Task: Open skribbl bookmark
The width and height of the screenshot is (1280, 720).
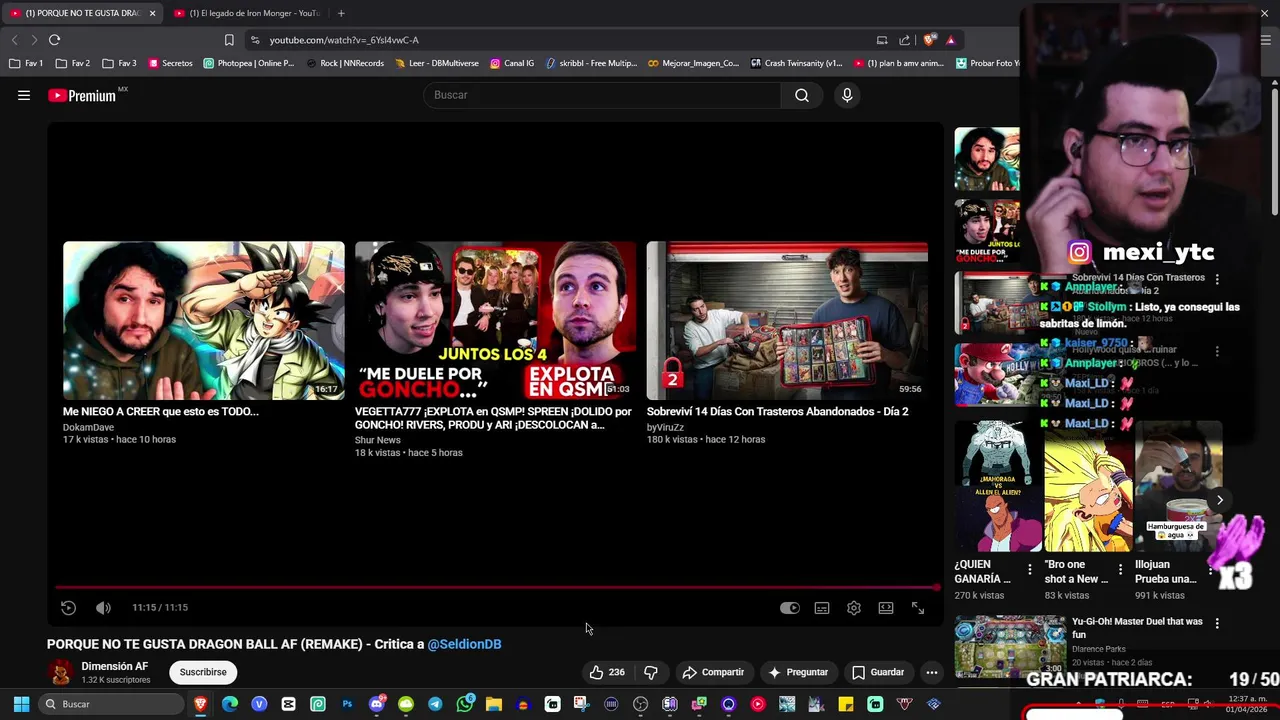Action: [x=591, y=63]
